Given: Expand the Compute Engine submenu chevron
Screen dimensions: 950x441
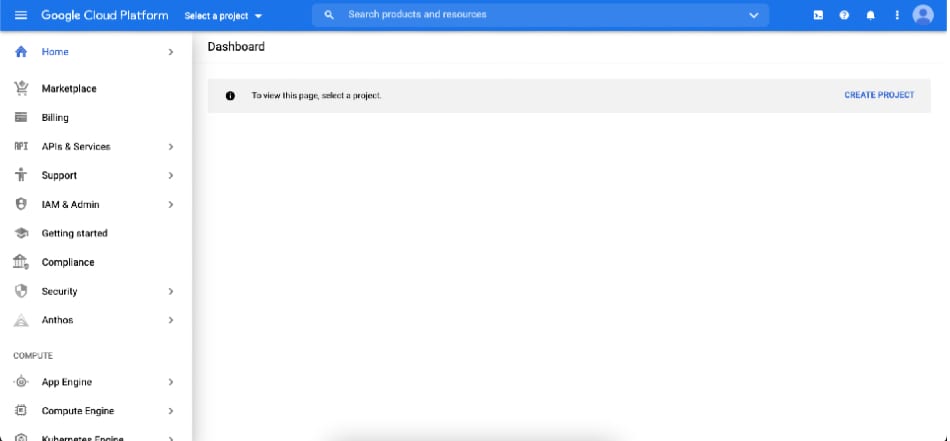Looking at the screenshot, I should [171, 411].
